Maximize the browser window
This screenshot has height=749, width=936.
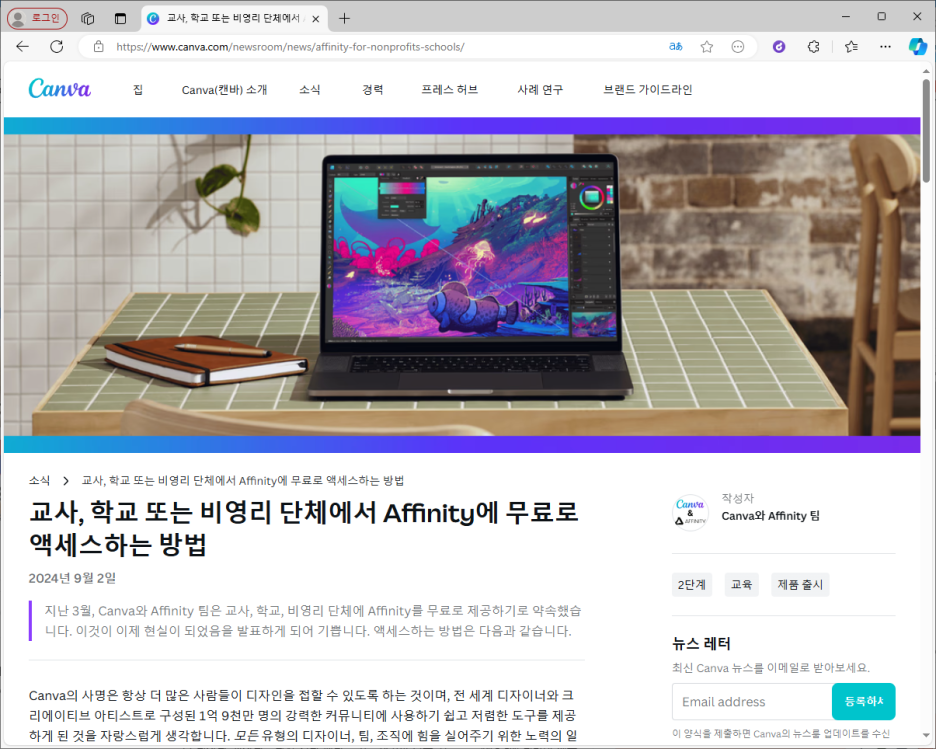coord(882,17)
